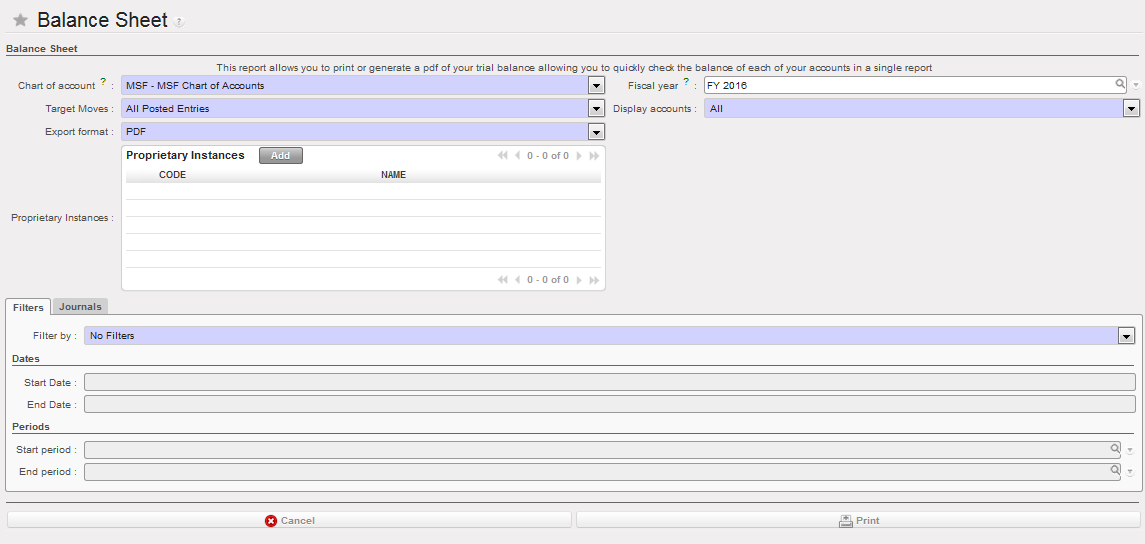Expand Fiscal year small arrow menu
The image size is (1145, 544).
point(1136,86)
